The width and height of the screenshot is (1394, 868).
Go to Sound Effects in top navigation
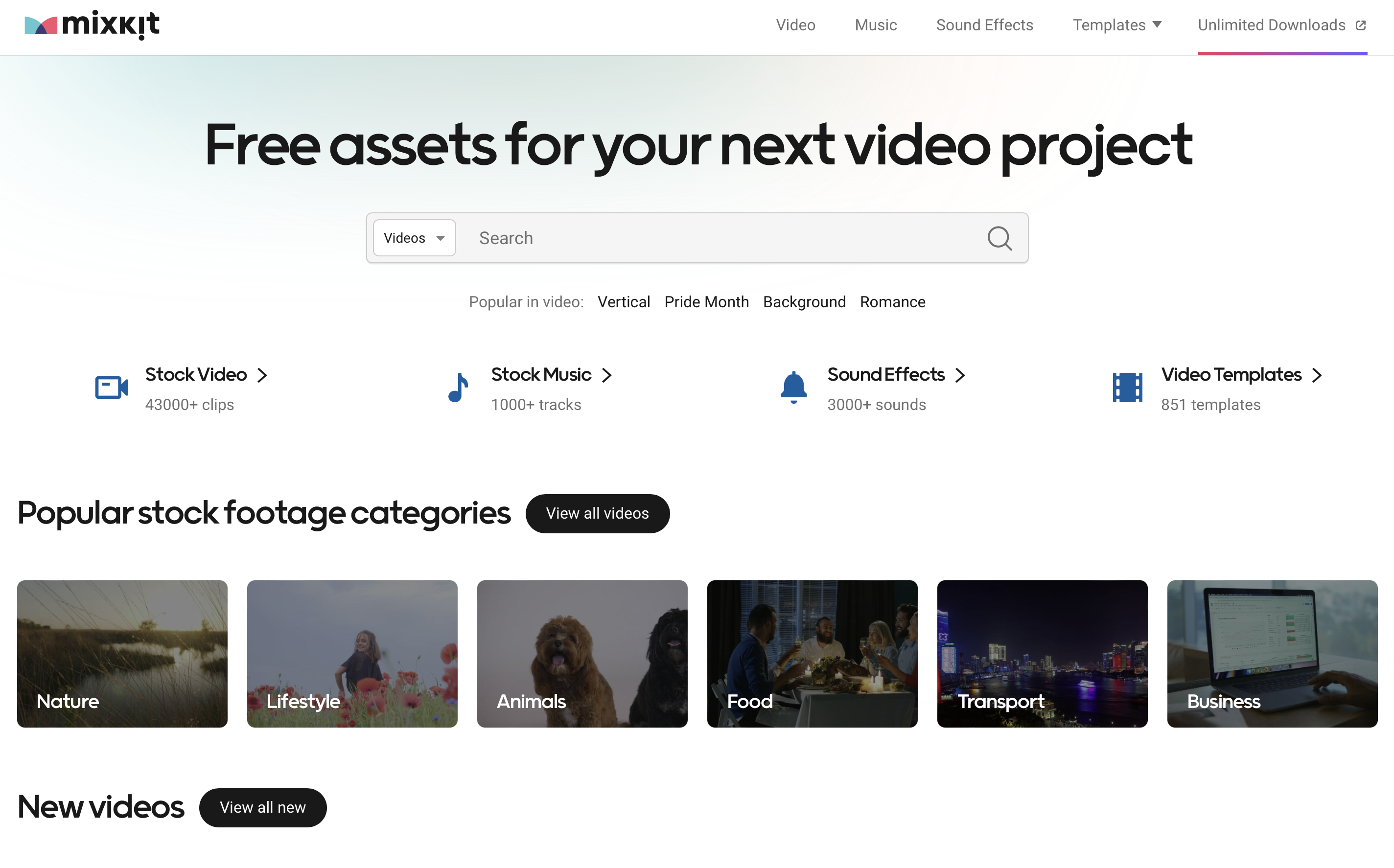(984, 25)
